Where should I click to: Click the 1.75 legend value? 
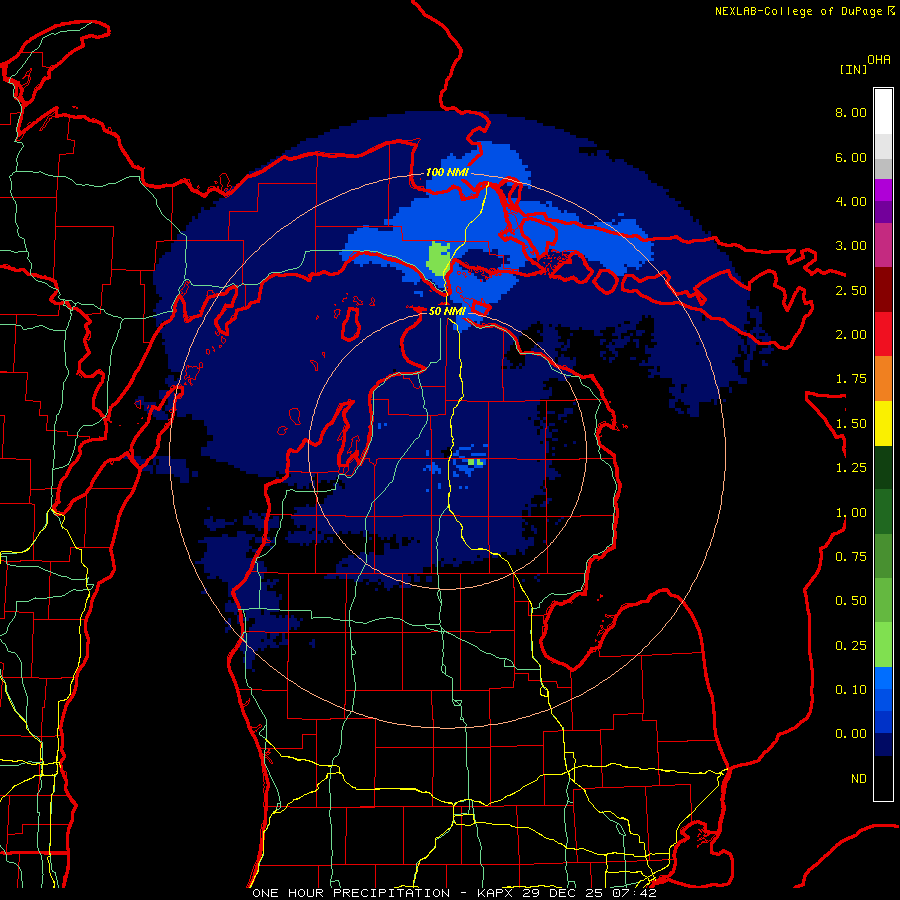coord(851,379)
